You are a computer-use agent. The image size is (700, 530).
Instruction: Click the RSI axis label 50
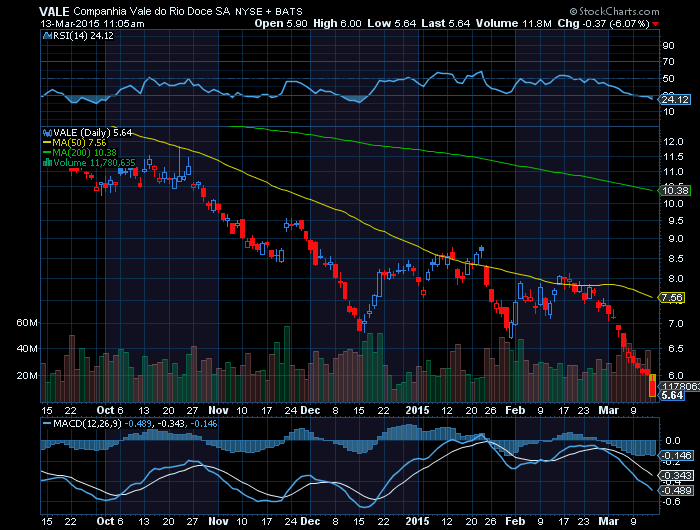click(x=668, y=79)
